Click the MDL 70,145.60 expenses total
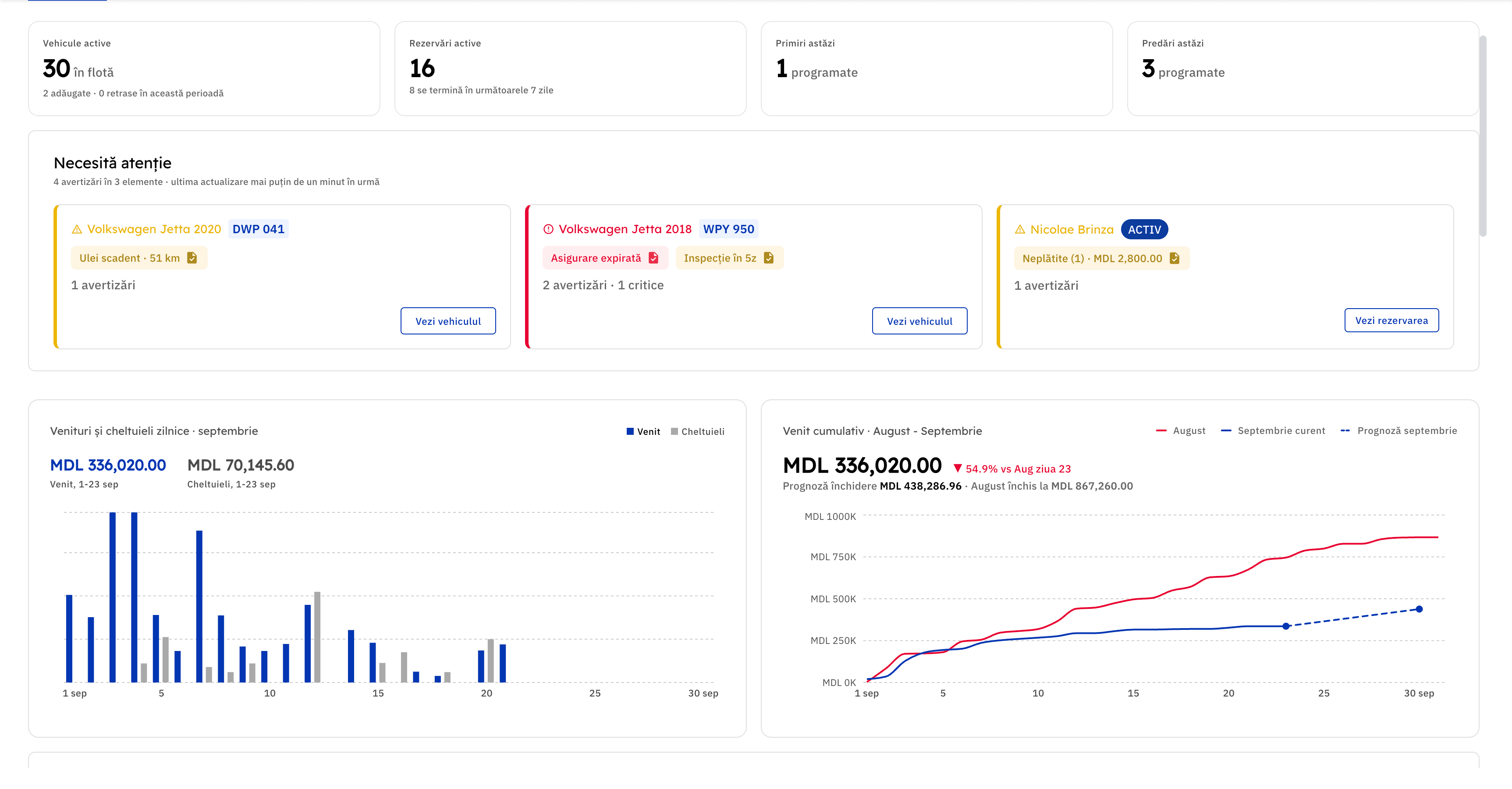1512x789 pixels. [x=241, y=466]
